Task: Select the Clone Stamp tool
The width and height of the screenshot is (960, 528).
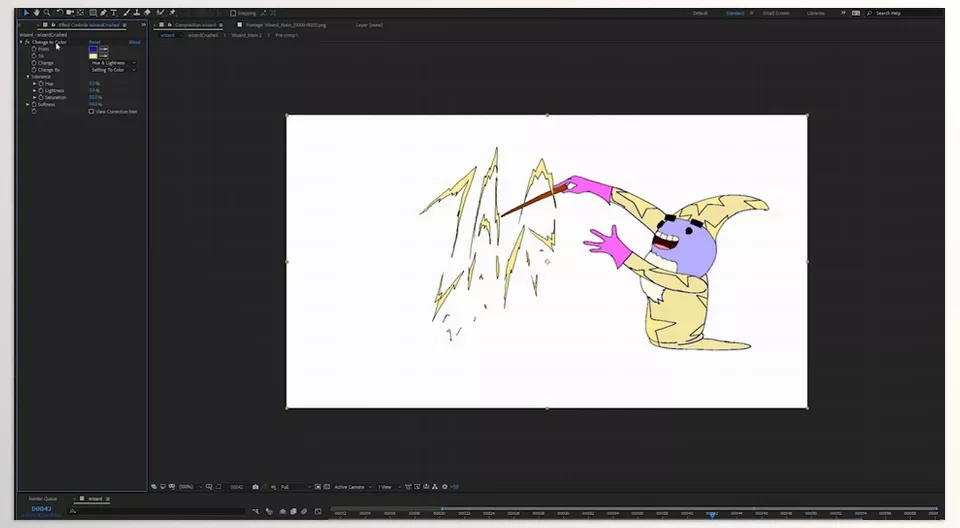Action: point(137,13)
